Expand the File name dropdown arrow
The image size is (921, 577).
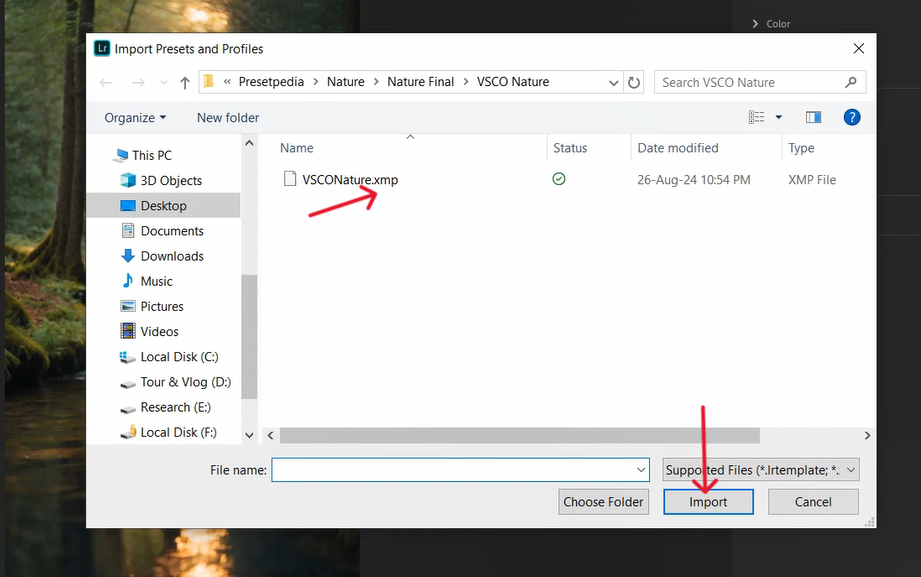[641, 470]
